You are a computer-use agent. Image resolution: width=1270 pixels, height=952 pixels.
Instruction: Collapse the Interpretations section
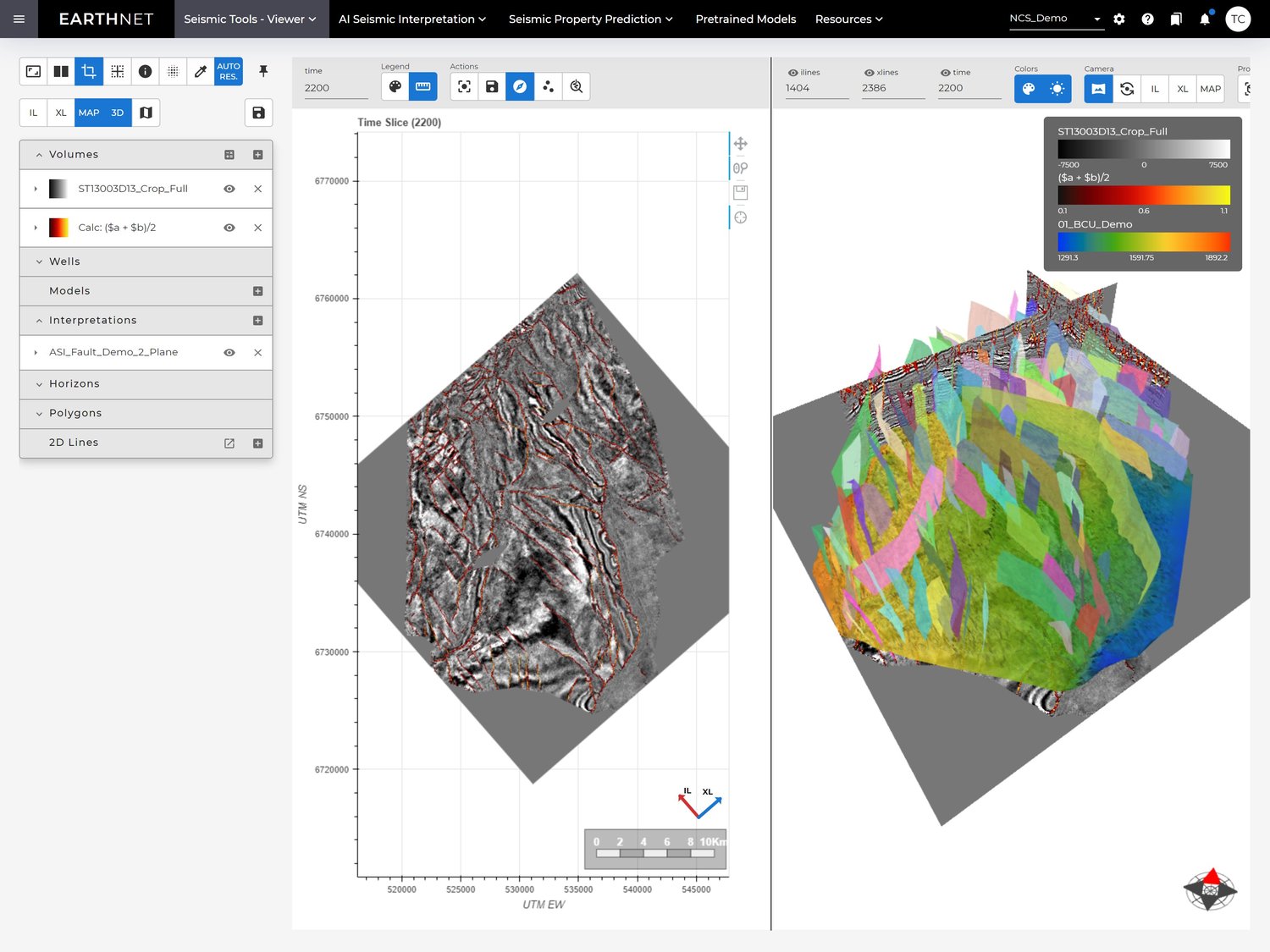click(39, 321)
